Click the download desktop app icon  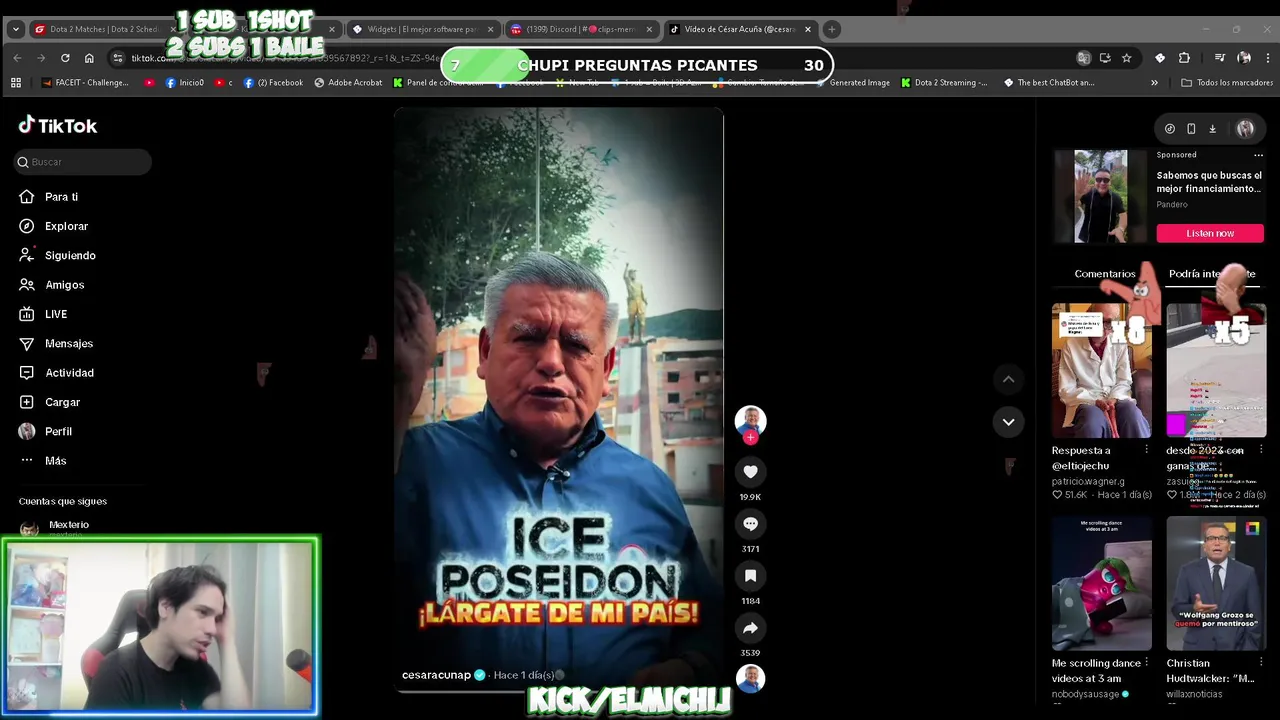1212,129
